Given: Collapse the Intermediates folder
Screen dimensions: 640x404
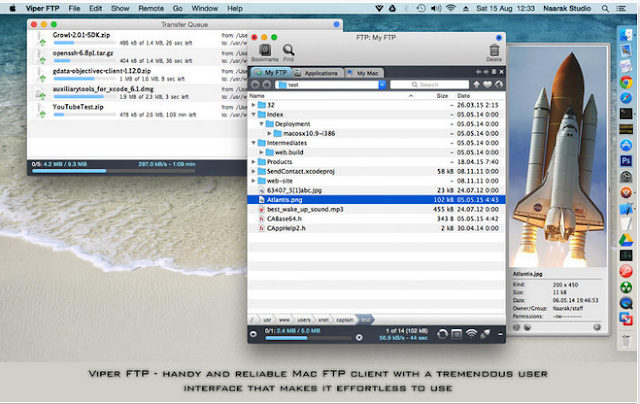Looking at the screenshot, I should 253,143.
